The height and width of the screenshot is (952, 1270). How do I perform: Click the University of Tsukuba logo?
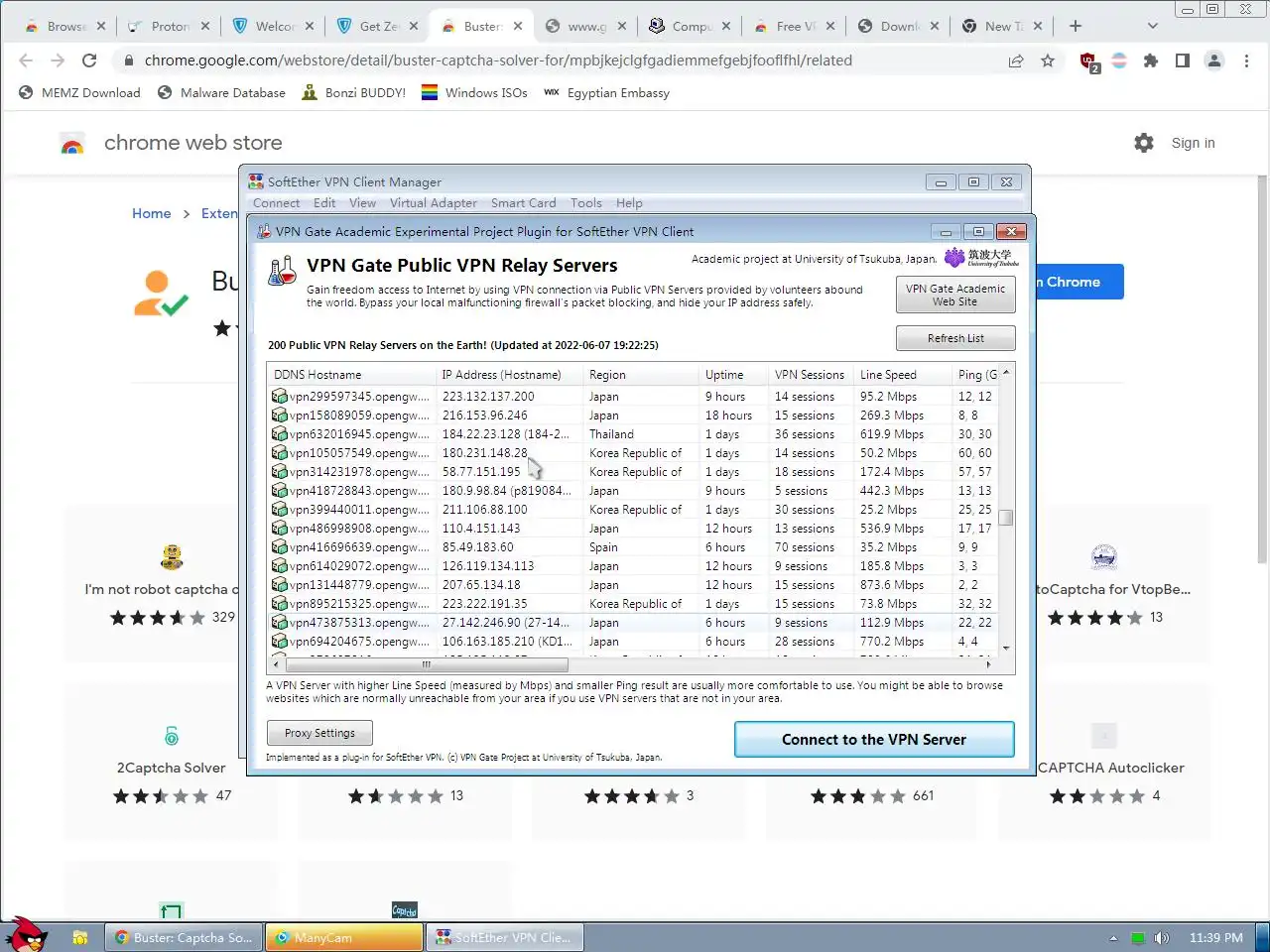pyautogui.click(x=981, y=258)
